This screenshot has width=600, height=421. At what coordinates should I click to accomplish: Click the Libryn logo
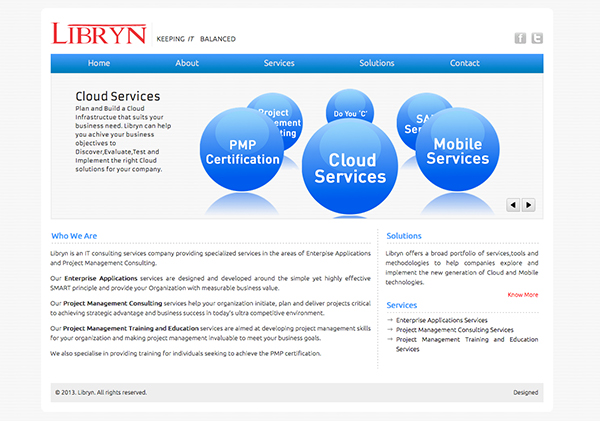click(99, 34)
